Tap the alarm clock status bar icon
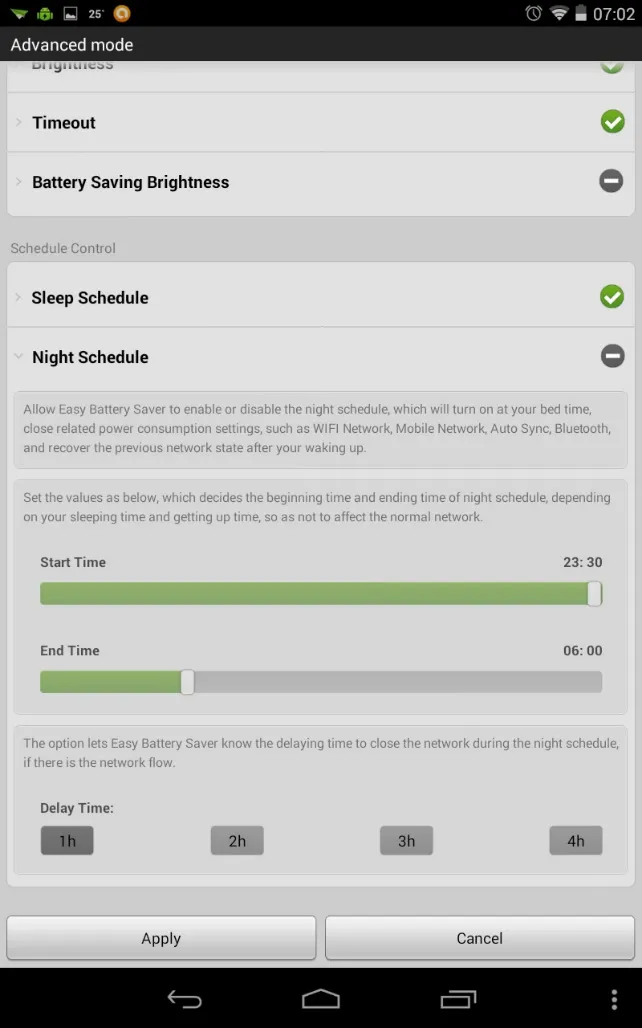 tap(533, 14)
